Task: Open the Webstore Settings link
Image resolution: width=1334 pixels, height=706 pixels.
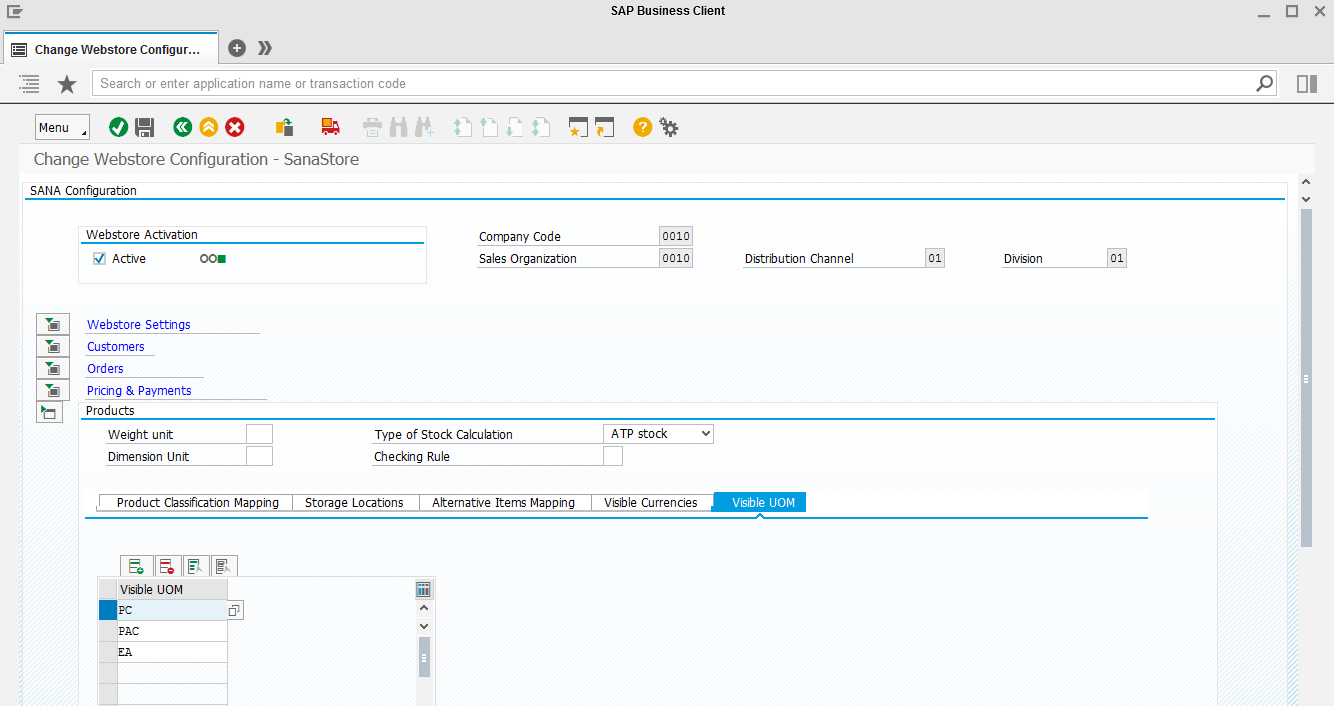Action: pyautogui.click(x=139, y=324)
